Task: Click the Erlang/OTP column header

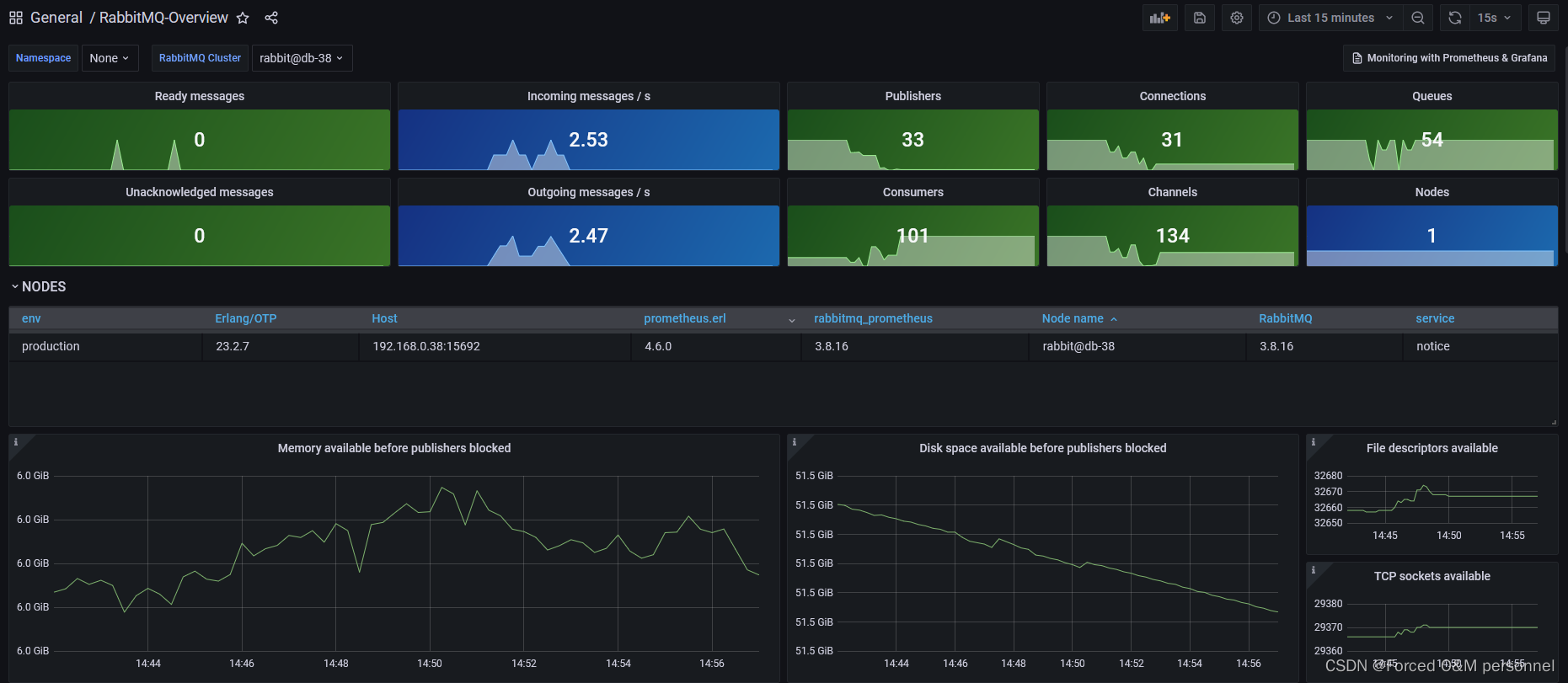Action: pyautogui.click(x=246, y=318)
